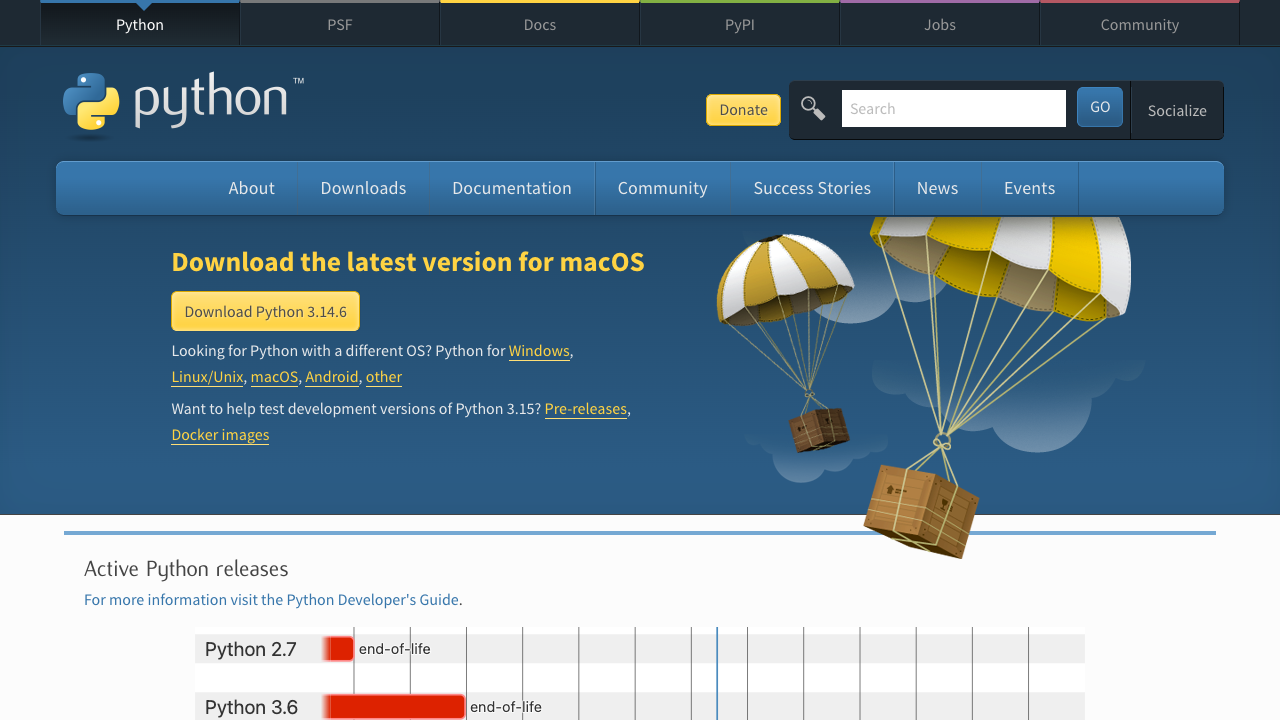This screenshot has height=720, width=1280.
Task: Open the Success Stories navigation menu
Action: click(x=812, y=188)
